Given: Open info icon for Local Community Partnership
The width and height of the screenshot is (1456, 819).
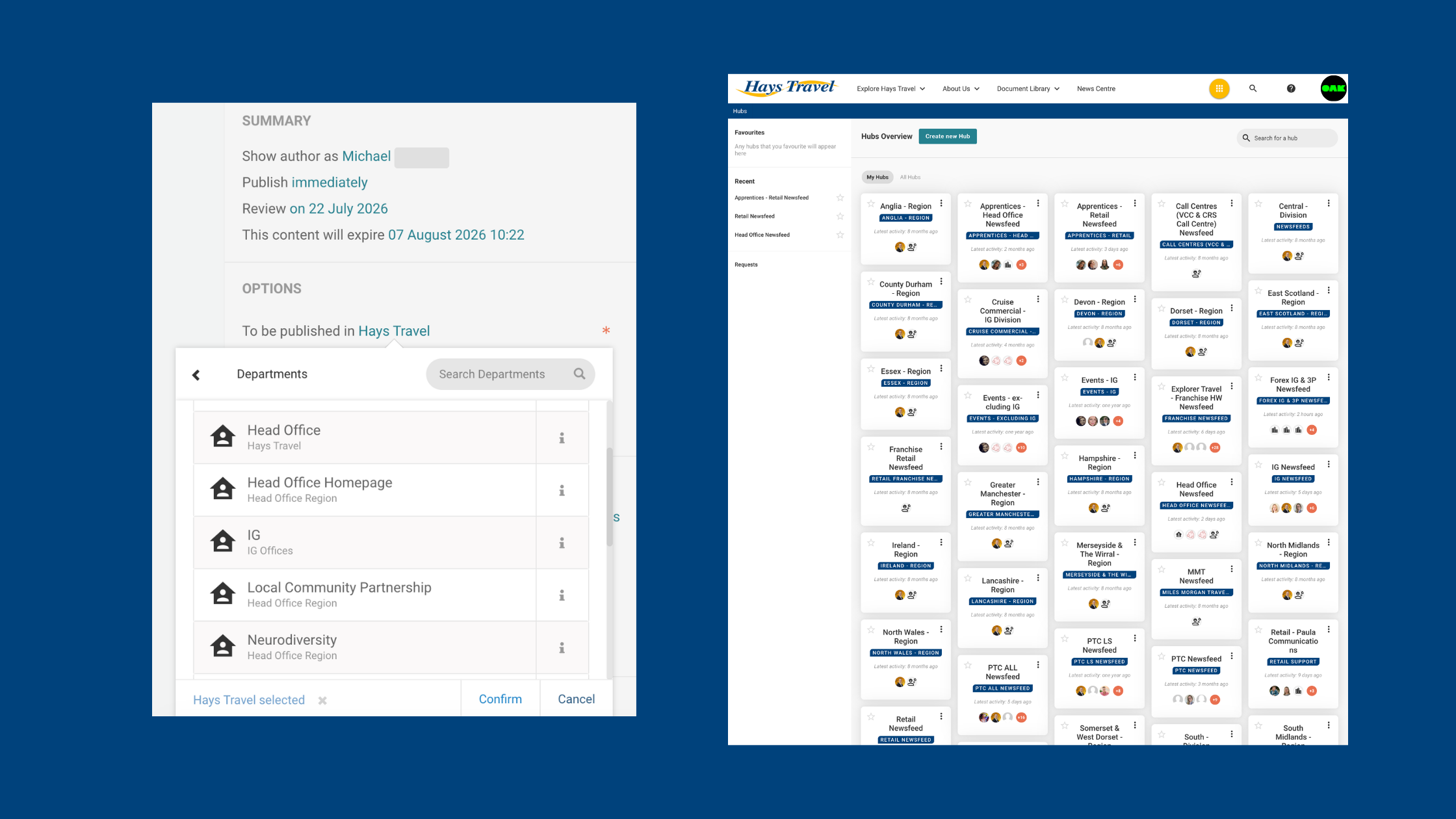Looking at the screenshot, I should (x=562, y=595).
